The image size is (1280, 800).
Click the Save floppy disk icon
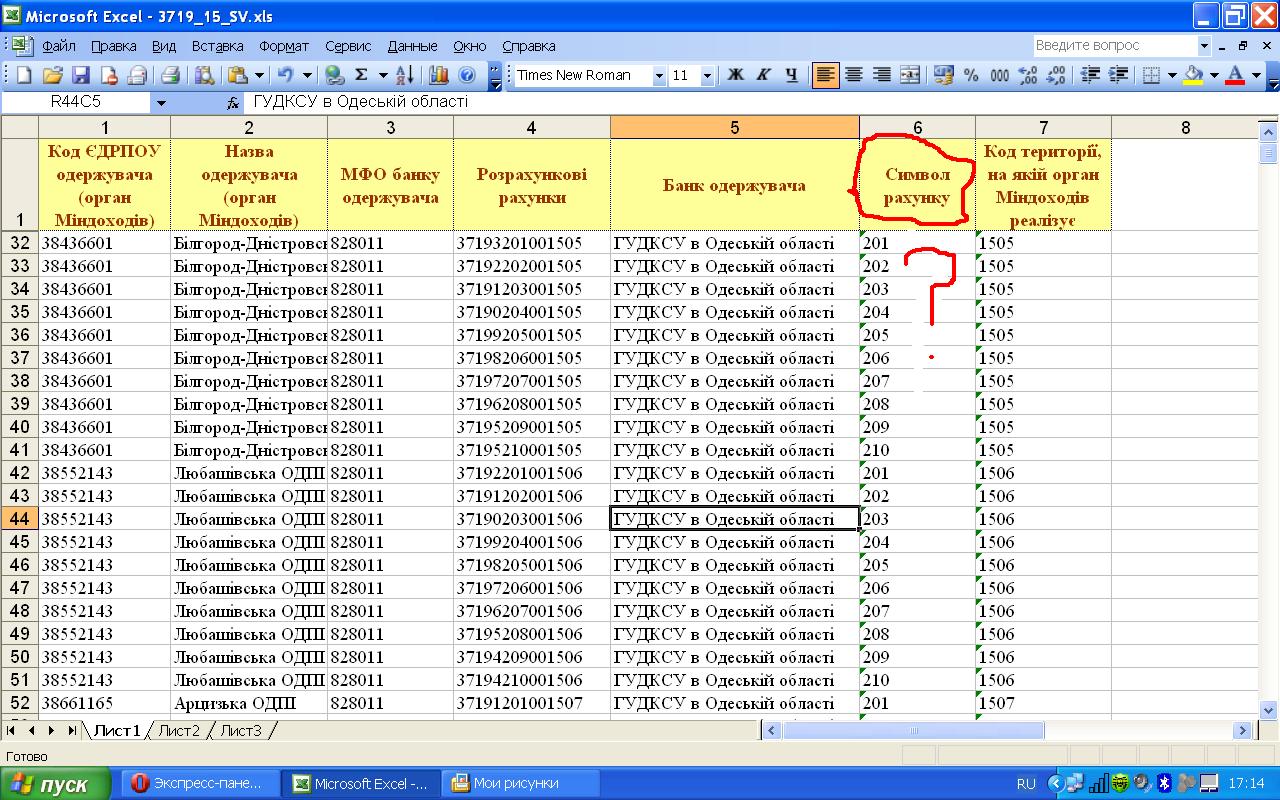pyautogui.click(x=80, y=75)
